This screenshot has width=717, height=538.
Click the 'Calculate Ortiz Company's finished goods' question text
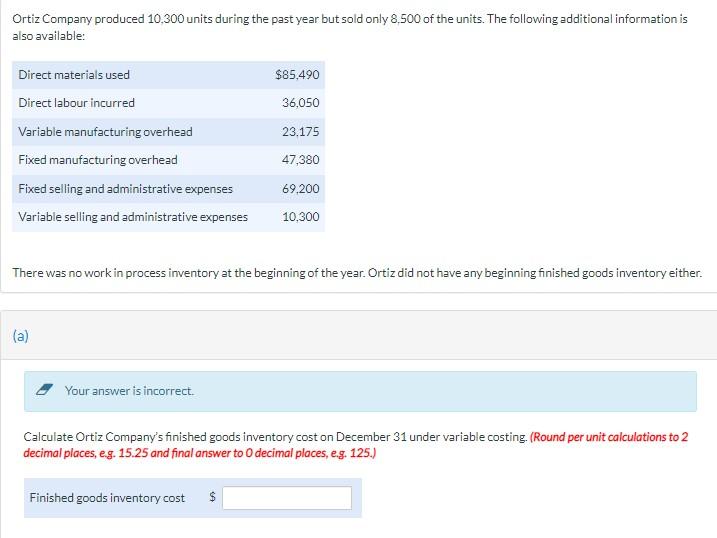point(275,437)
